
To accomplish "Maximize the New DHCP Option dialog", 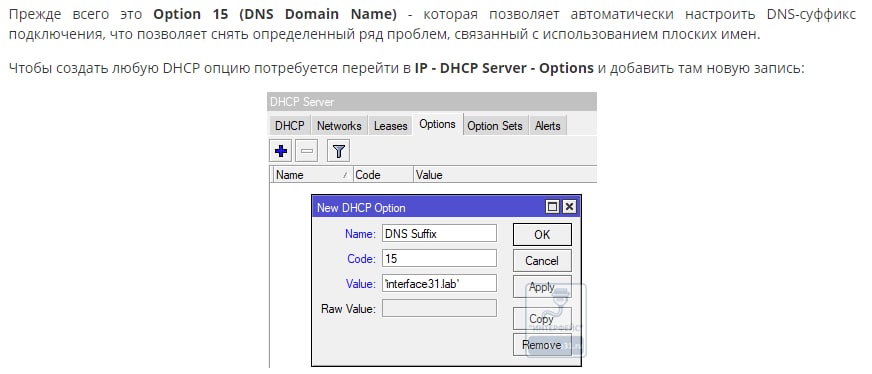I will coord(552,207).
